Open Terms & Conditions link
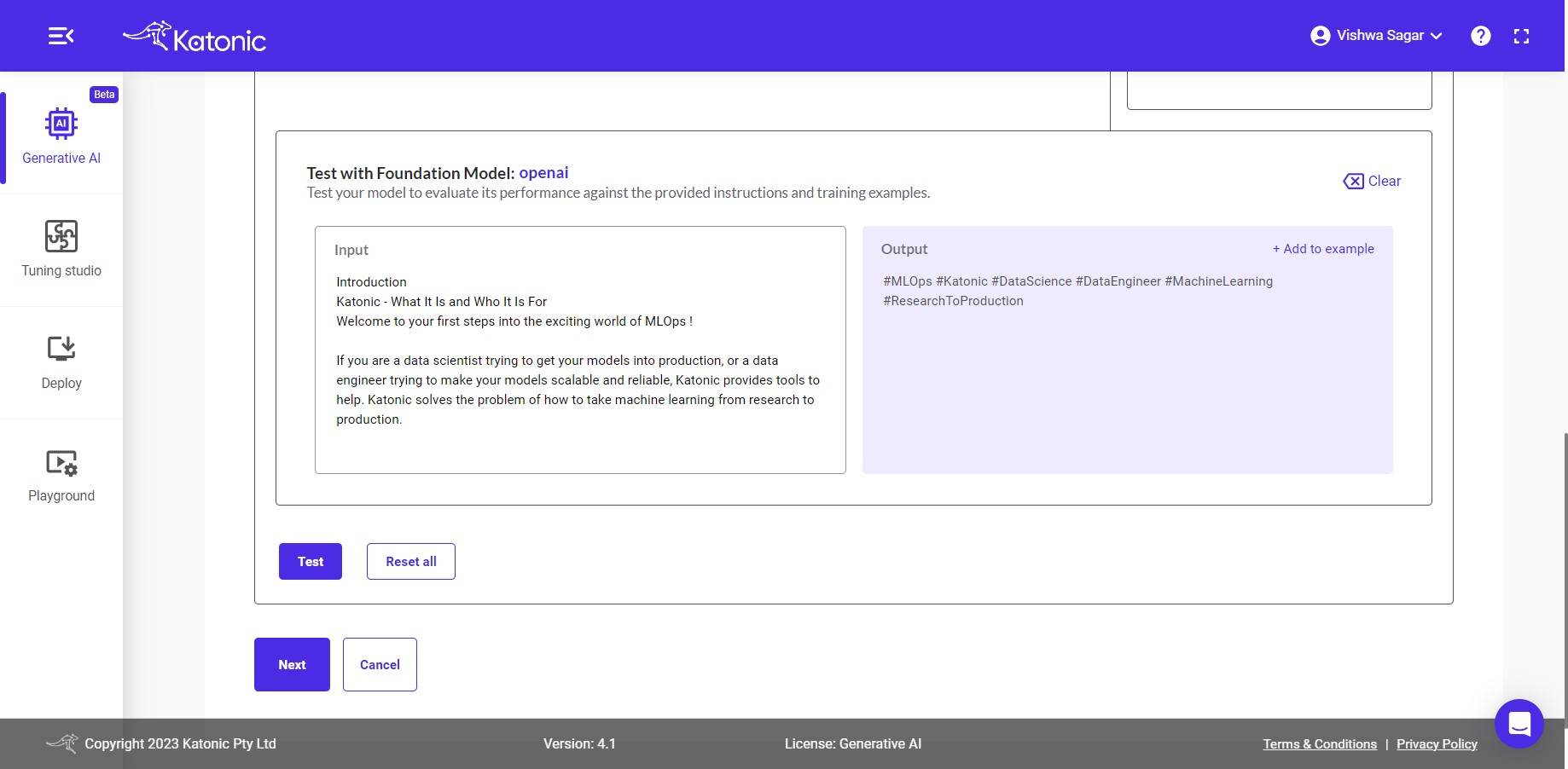Image resolution: width=1568 pixels, height=769 pixels. (1320, 744)
